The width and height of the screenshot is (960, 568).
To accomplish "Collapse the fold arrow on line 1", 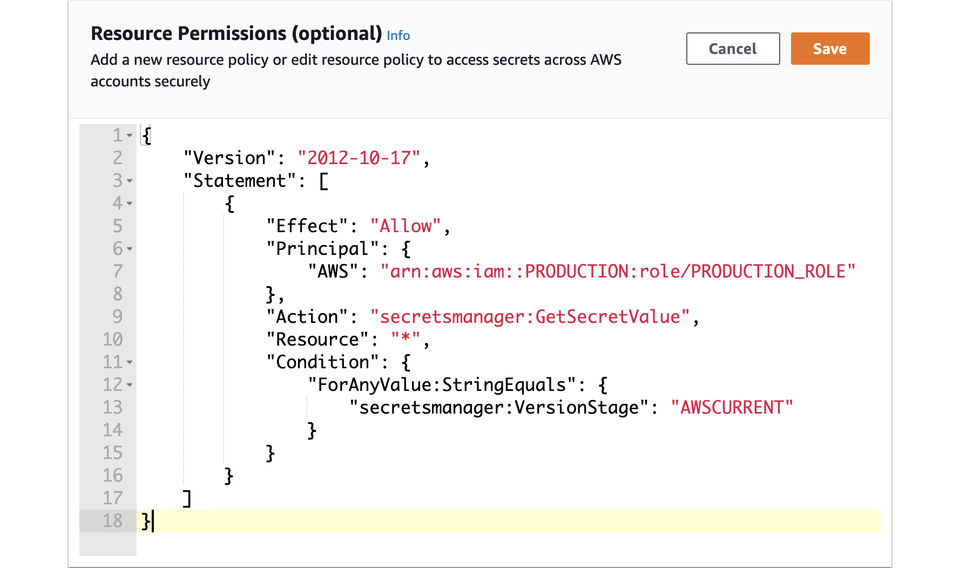I will 130,135.
